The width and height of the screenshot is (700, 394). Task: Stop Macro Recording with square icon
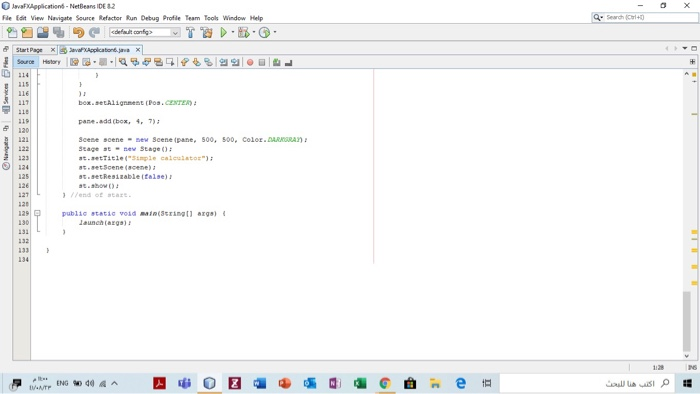pos(262,62)
